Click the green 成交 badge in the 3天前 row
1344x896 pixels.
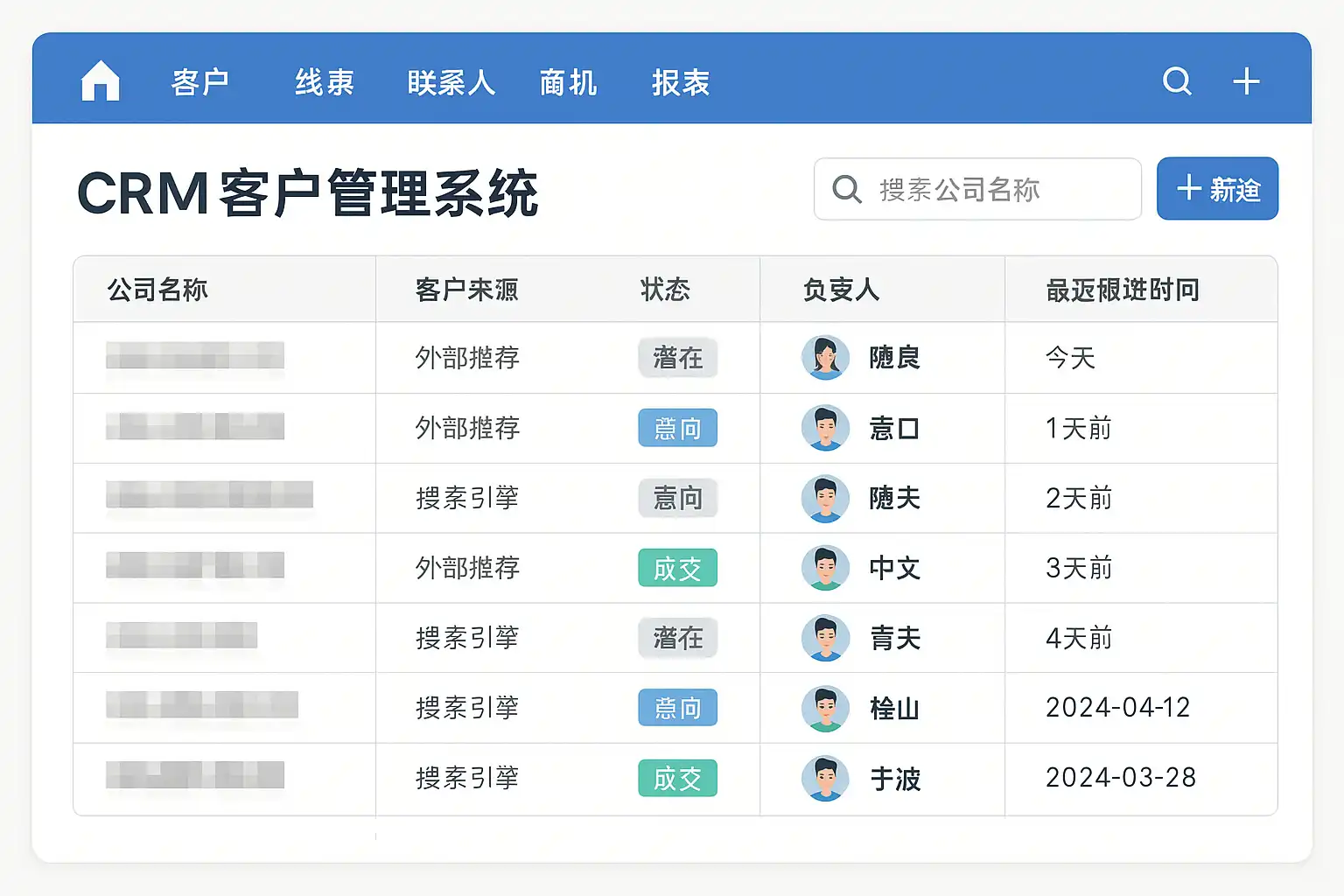677,568
